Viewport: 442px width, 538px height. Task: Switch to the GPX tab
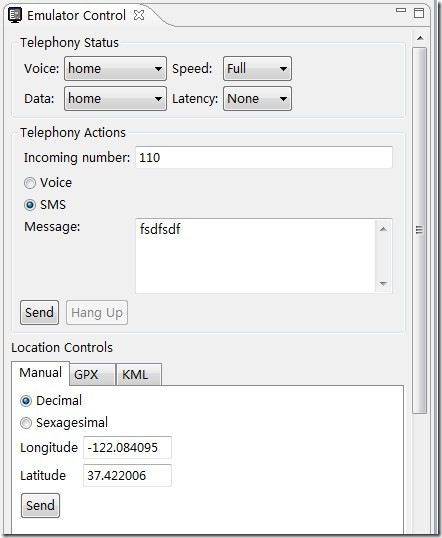[x=92, y=374]
